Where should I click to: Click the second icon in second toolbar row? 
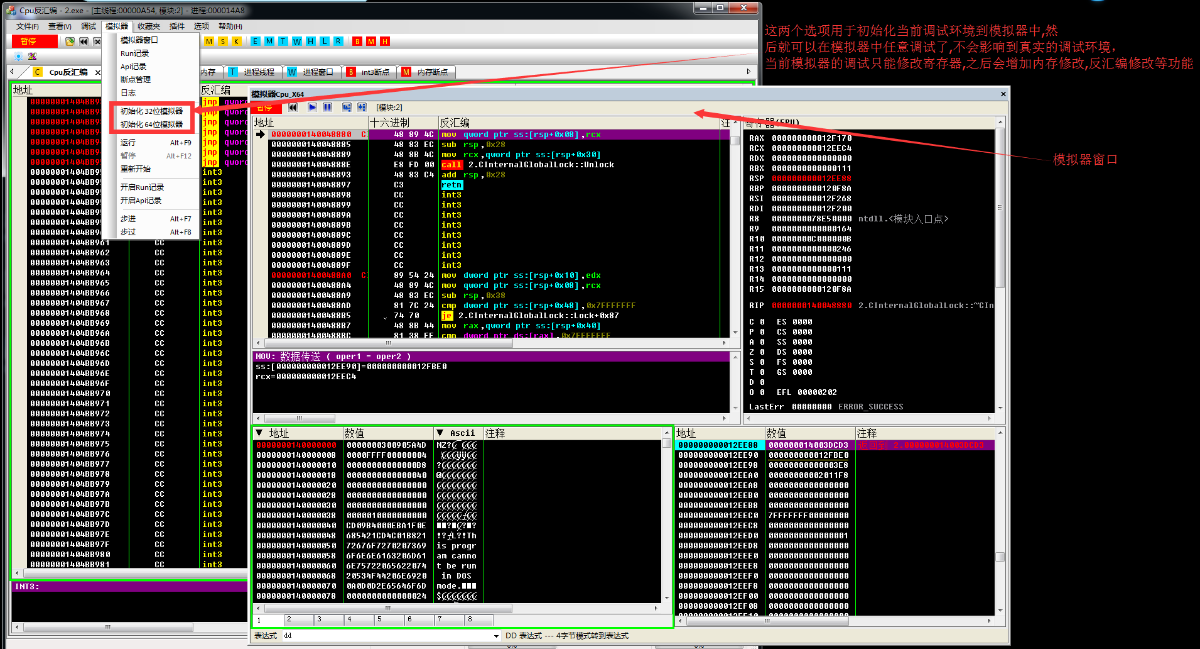pyautogui.click(x=31, y=56)
